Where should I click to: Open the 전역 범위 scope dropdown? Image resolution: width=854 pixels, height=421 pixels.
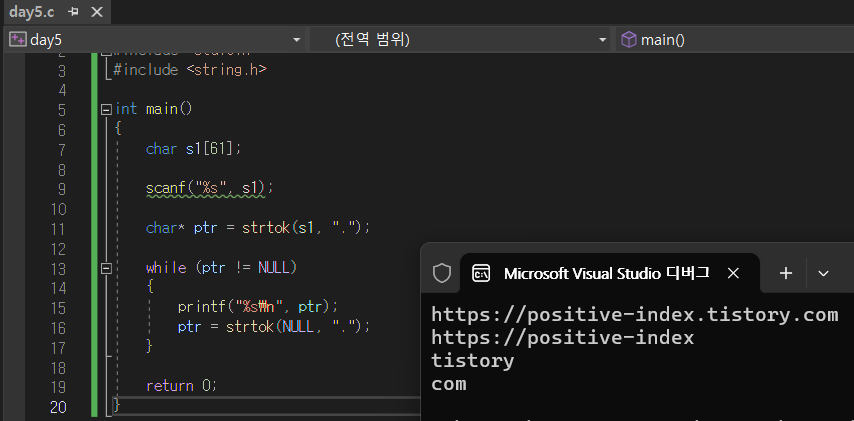pyautogui.click(x=602, y=40)
